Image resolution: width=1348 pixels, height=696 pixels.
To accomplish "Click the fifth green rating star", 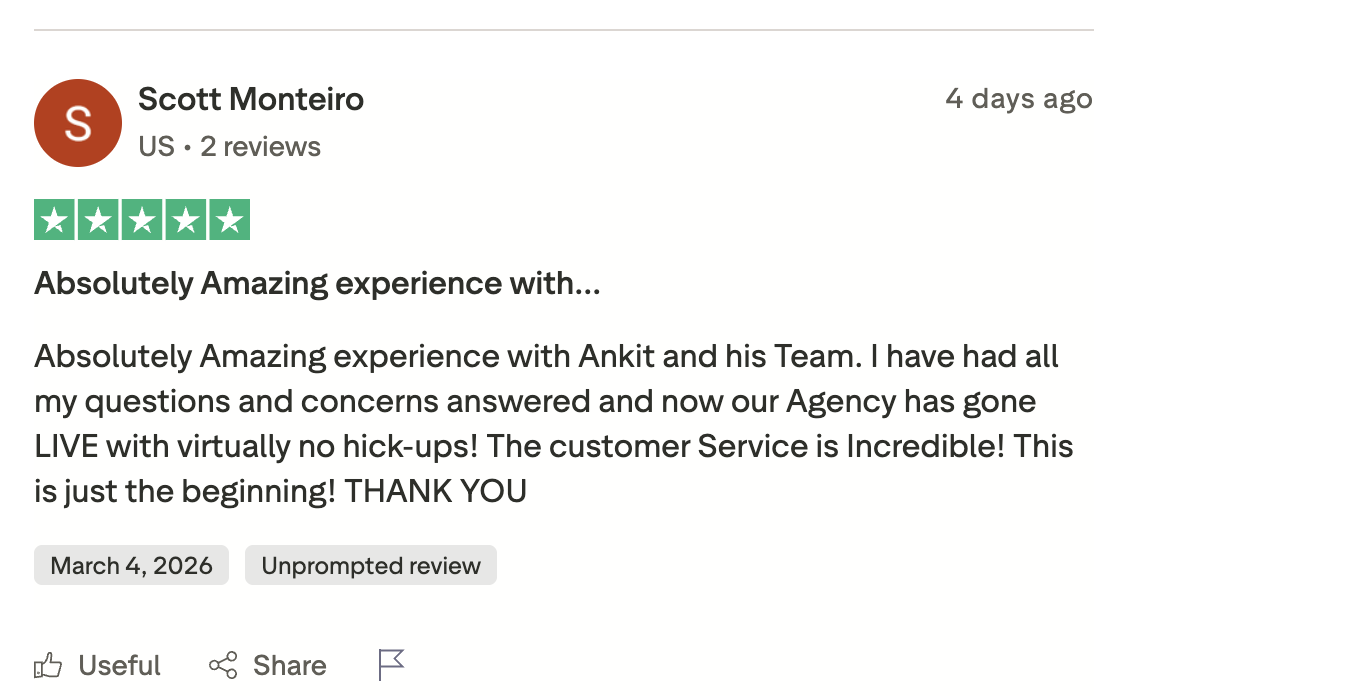I will [x=230, y=220].
